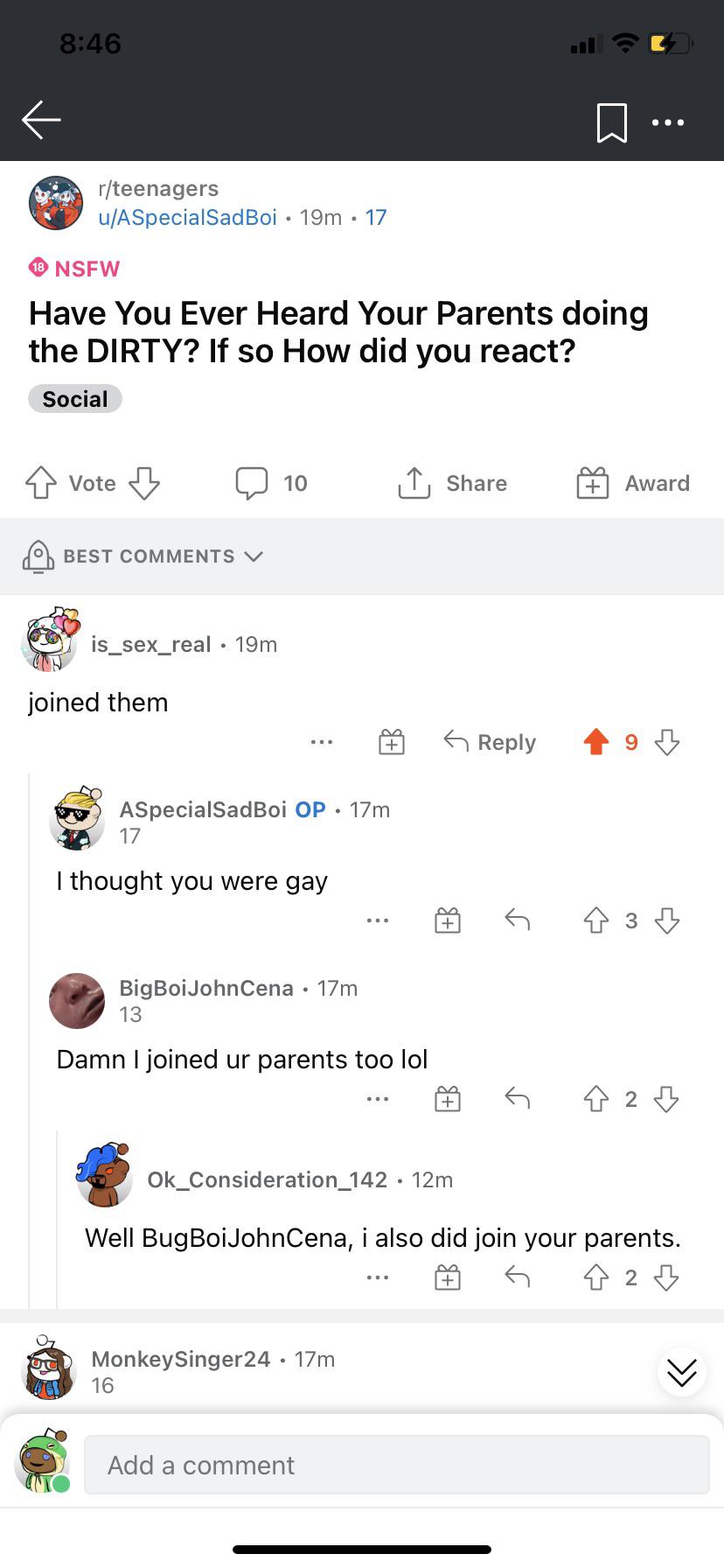Give an award to BigBoiJohnCena's comment
724x1568 pixels.
(447, 1098)
